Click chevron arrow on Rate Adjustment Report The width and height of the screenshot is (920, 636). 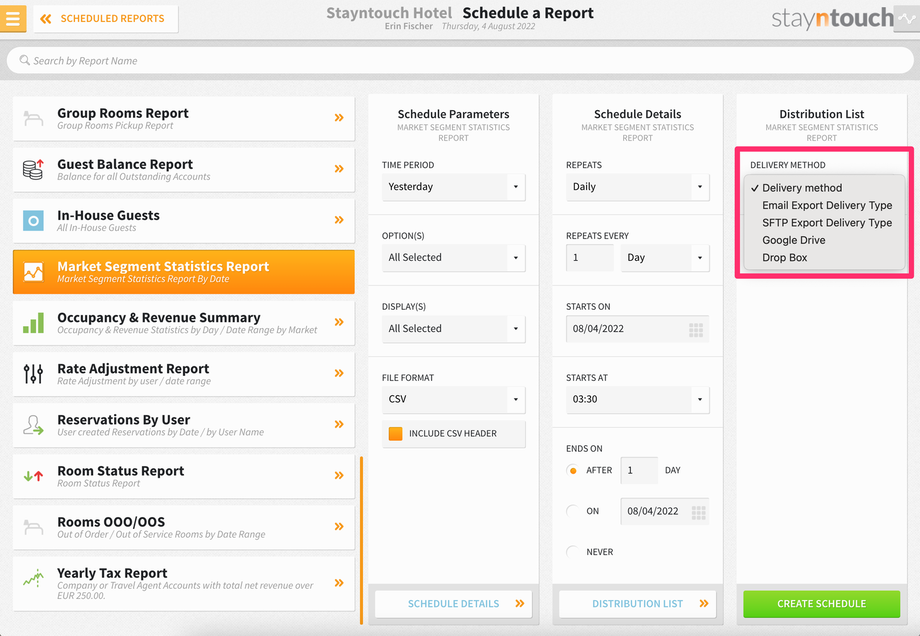(x=339, y=373)
